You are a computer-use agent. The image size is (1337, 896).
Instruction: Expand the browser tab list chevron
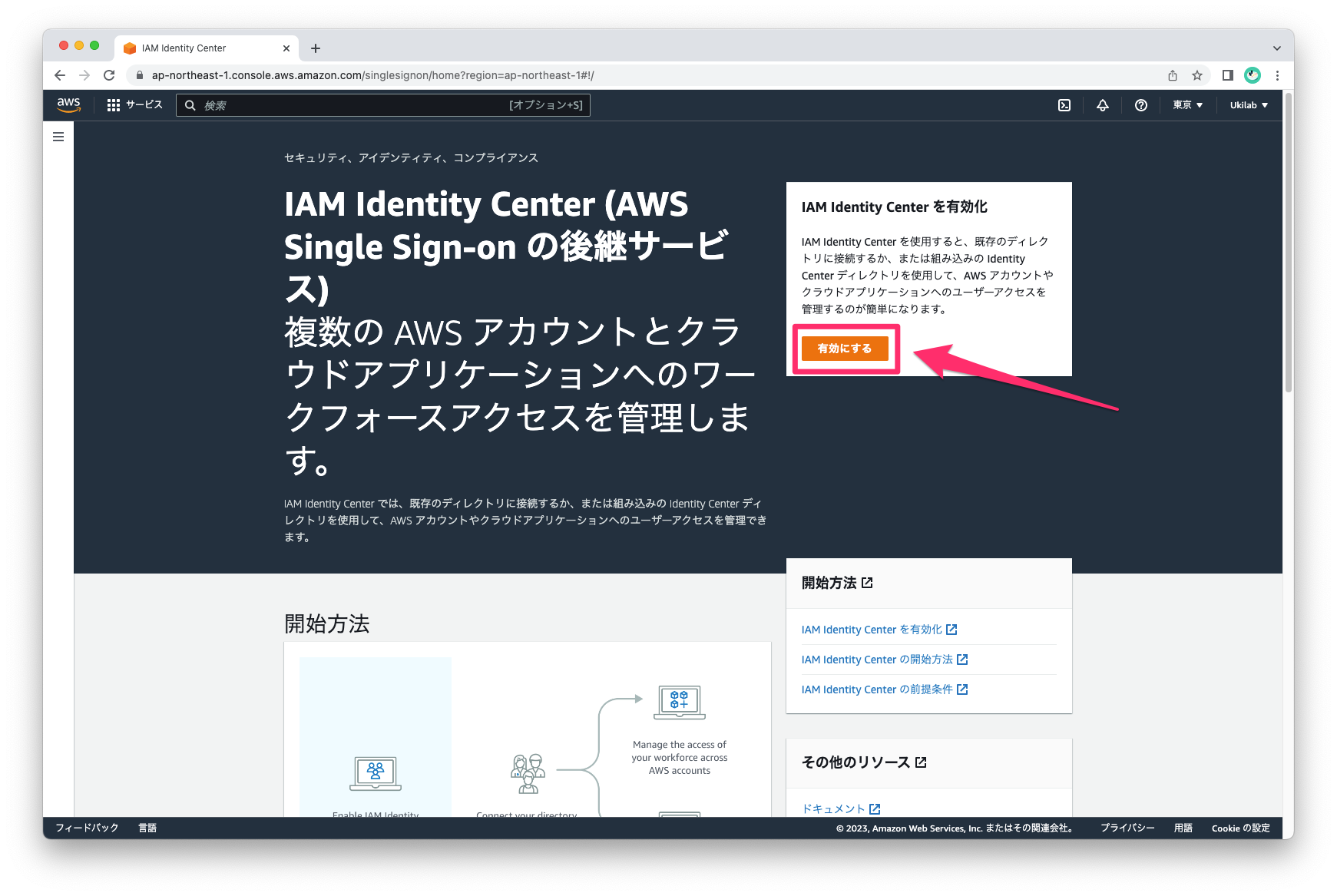pyautogui.click(x=1277, y=48)
